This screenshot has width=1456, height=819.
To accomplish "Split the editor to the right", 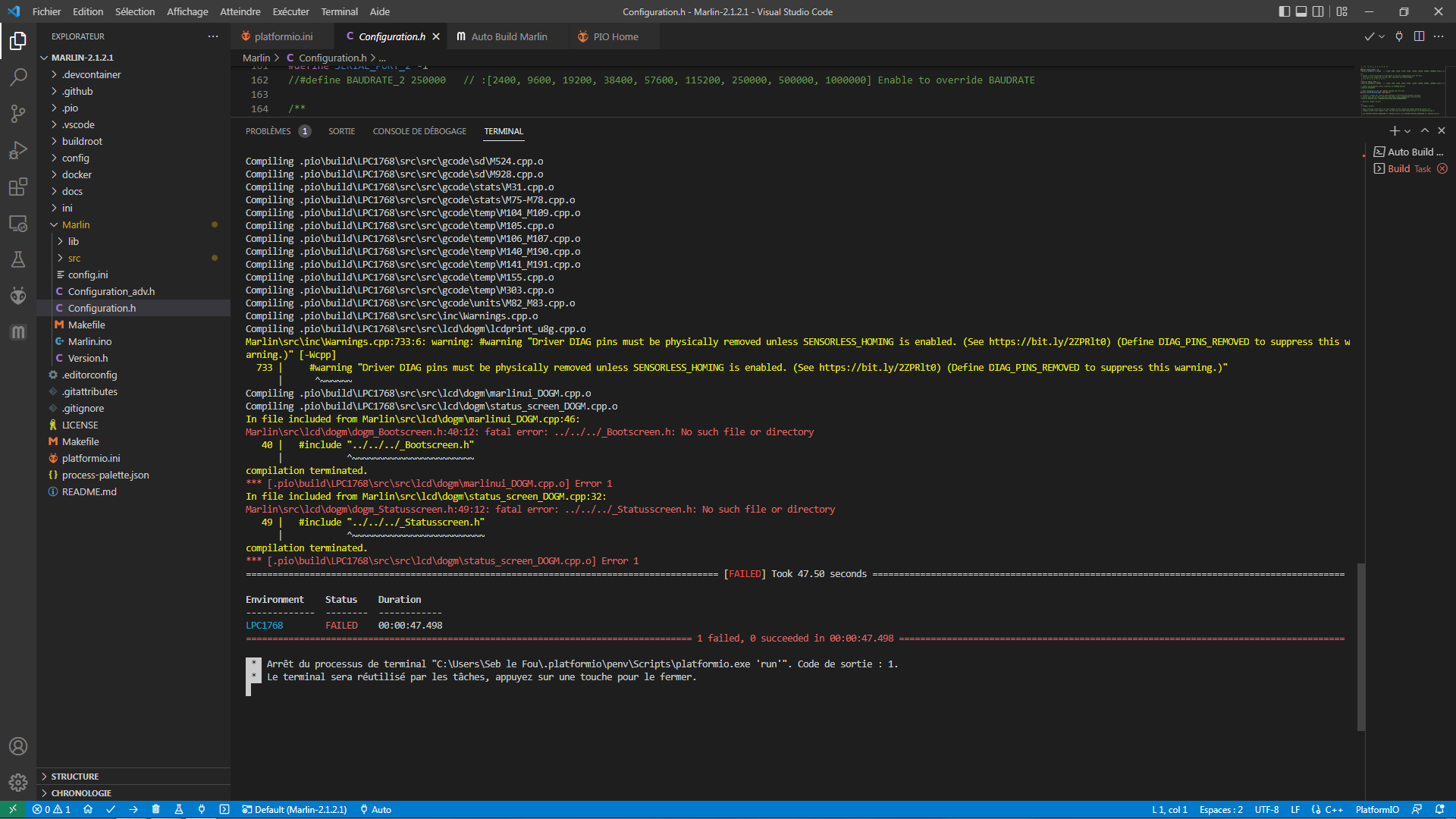I will 1419,36.
